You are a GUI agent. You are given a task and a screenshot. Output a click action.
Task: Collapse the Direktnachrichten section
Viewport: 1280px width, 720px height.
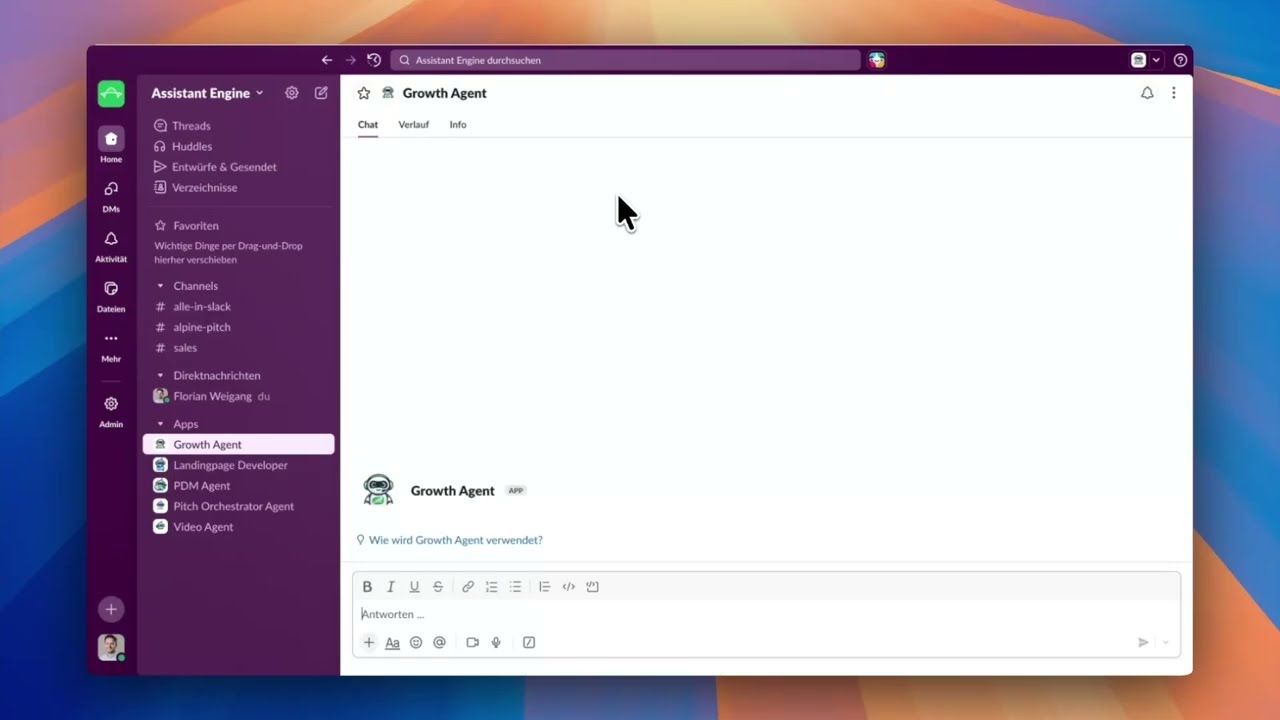coord(160,376)
